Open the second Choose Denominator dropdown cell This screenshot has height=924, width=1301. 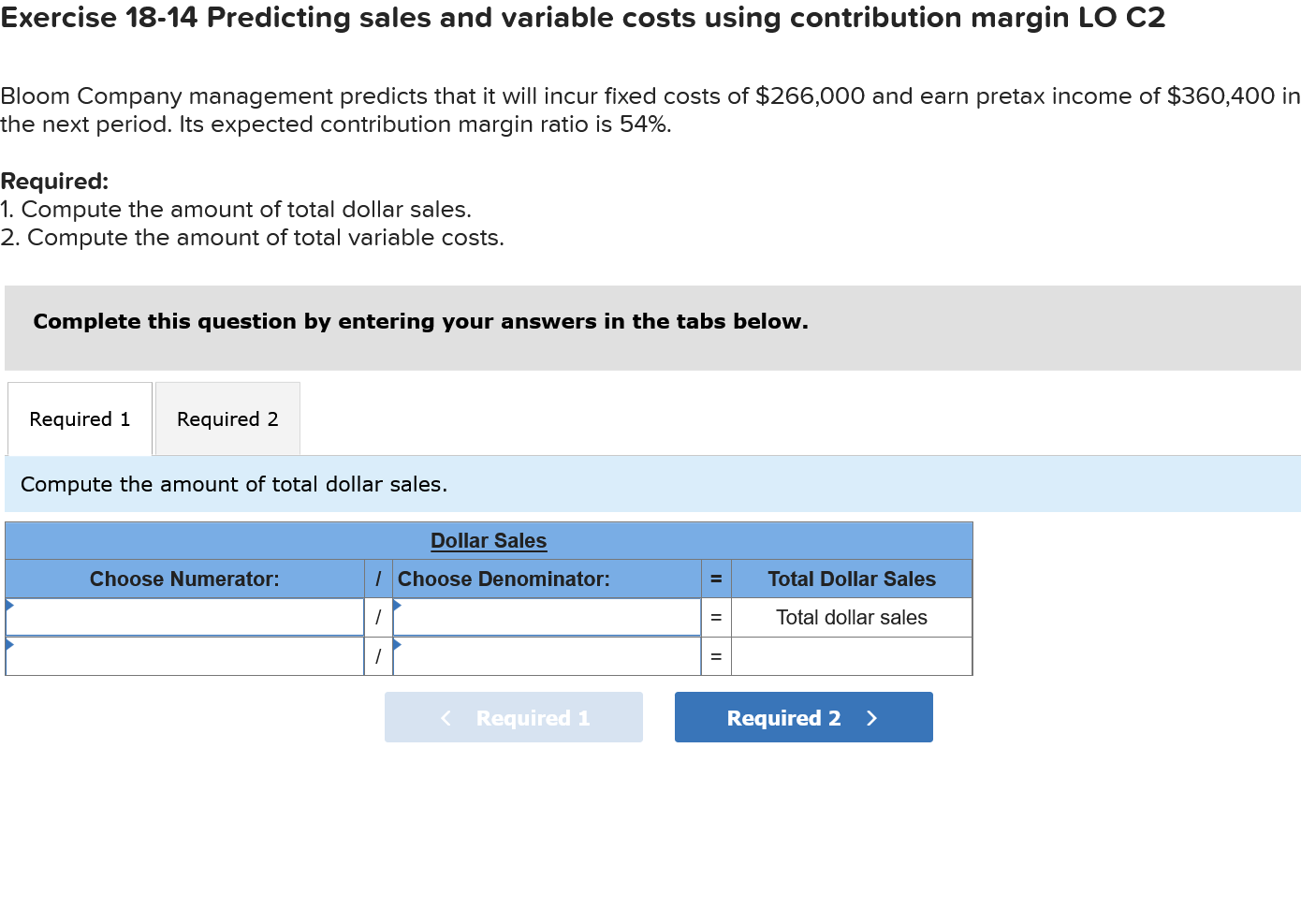tap(548, 655)
